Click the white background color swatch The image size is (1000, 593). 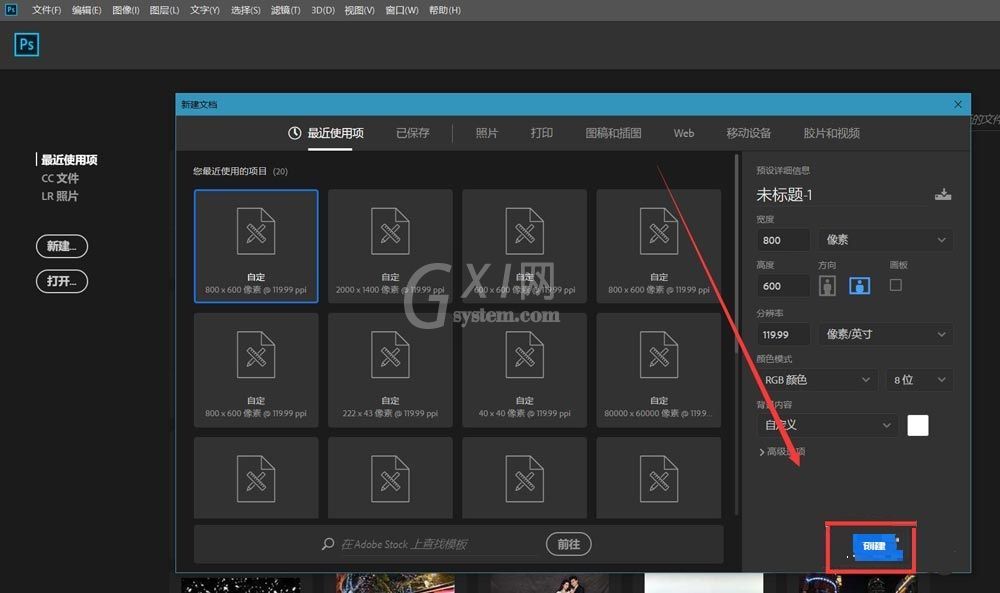click(918, 425)
